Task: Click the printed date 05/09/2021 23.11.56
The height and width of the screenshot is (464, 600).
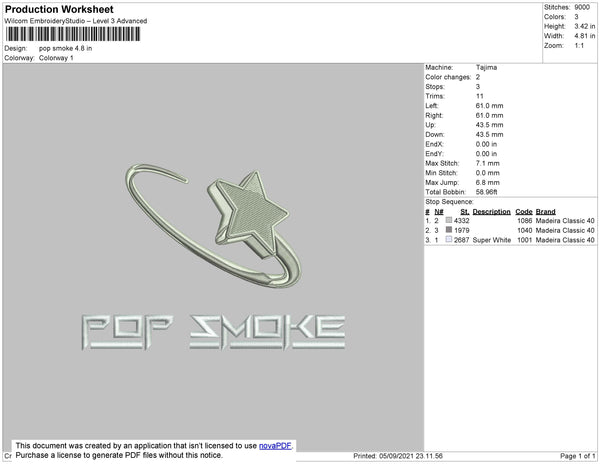Action: pyautogui.click(x=411, y=456)
